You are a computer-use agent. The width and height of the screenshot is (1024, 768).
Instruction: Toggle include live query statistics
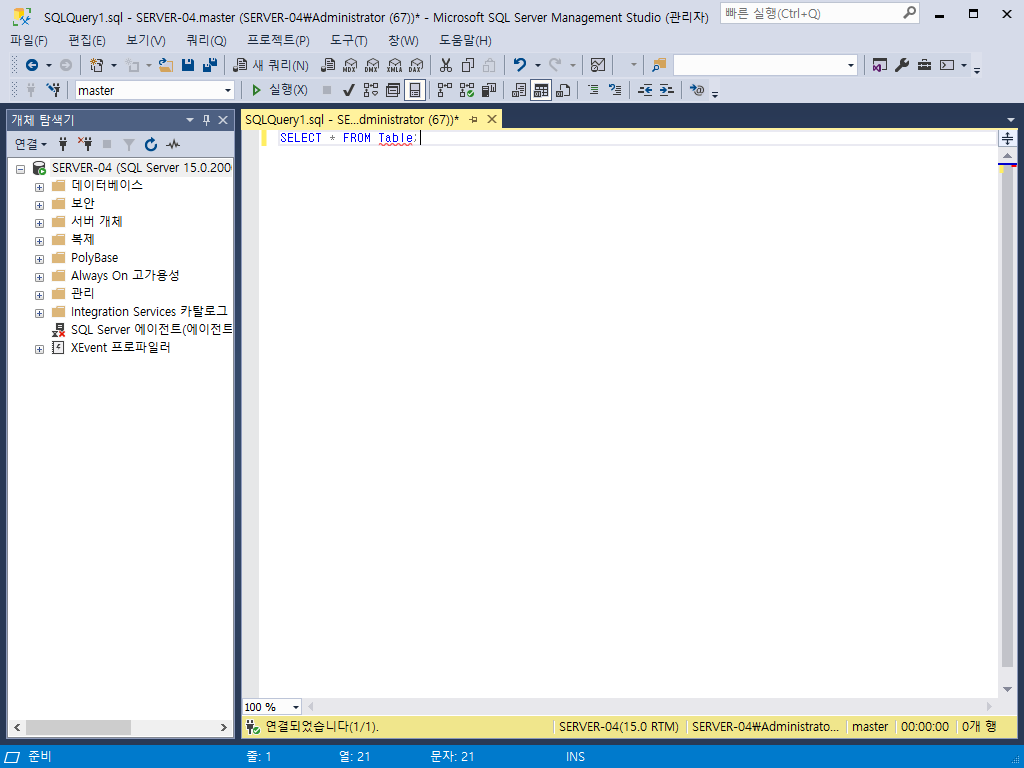tap(466, 90)
